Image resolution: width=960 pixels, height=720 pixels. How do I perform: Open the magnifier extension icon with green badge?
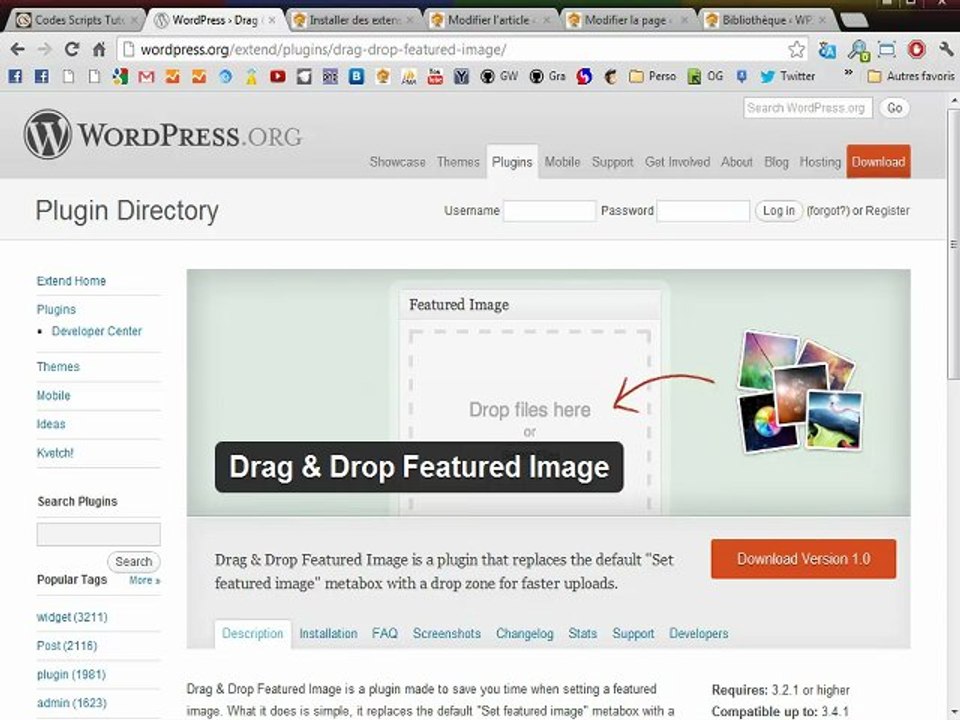click(x=858, y=50)
